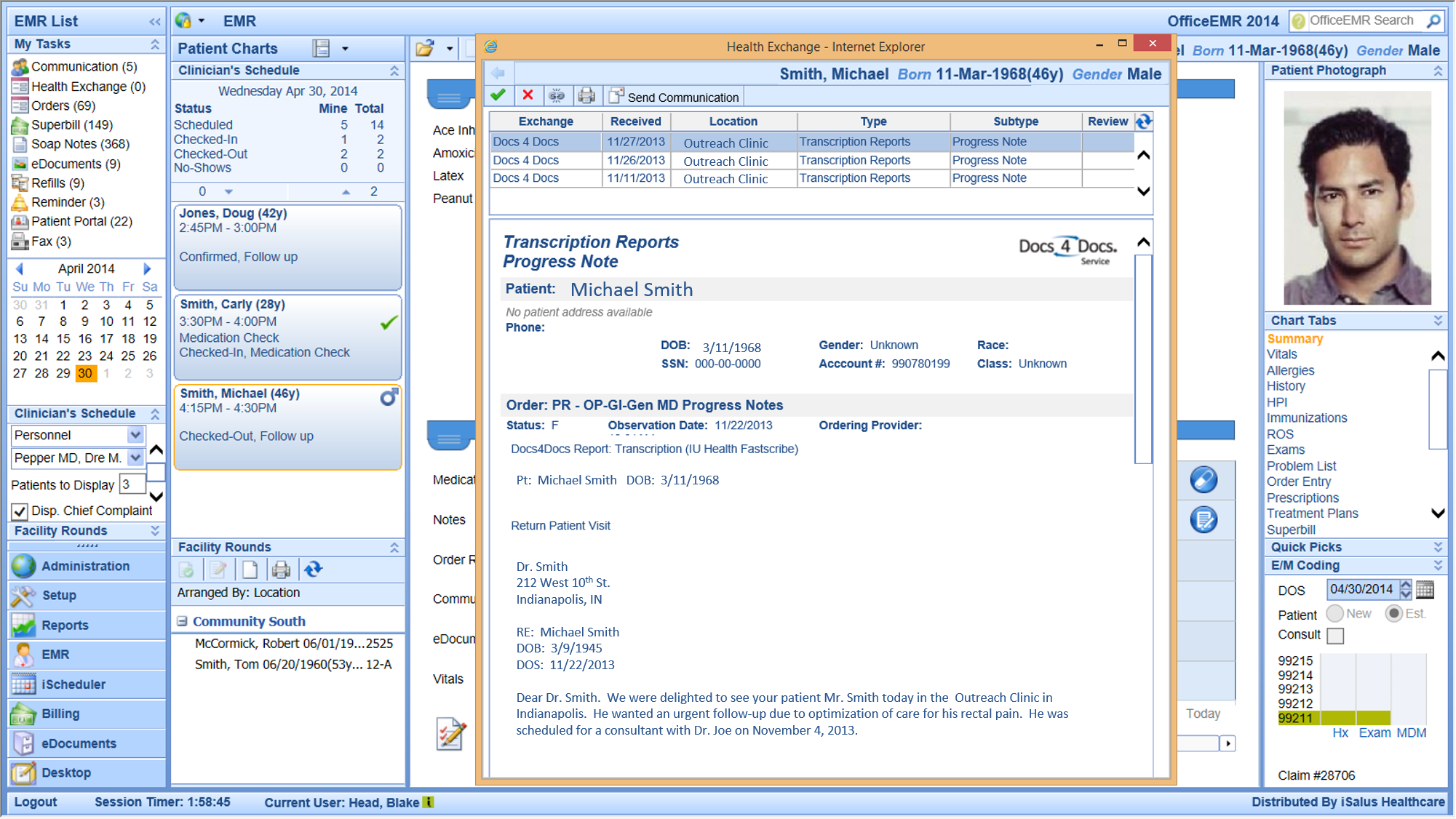Click info icon next to Current User

(429, 802)
